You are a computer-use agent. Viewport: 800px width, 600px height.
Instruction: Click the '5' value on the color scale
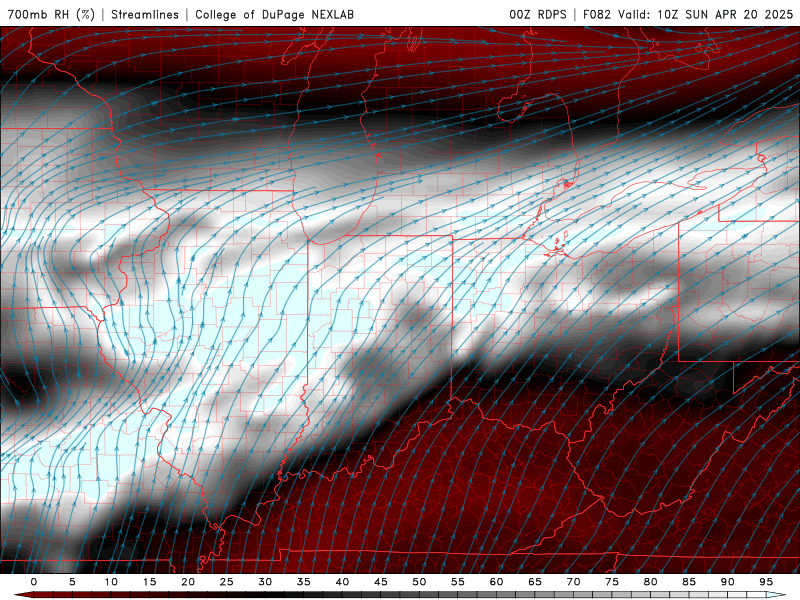click(72, 582)
